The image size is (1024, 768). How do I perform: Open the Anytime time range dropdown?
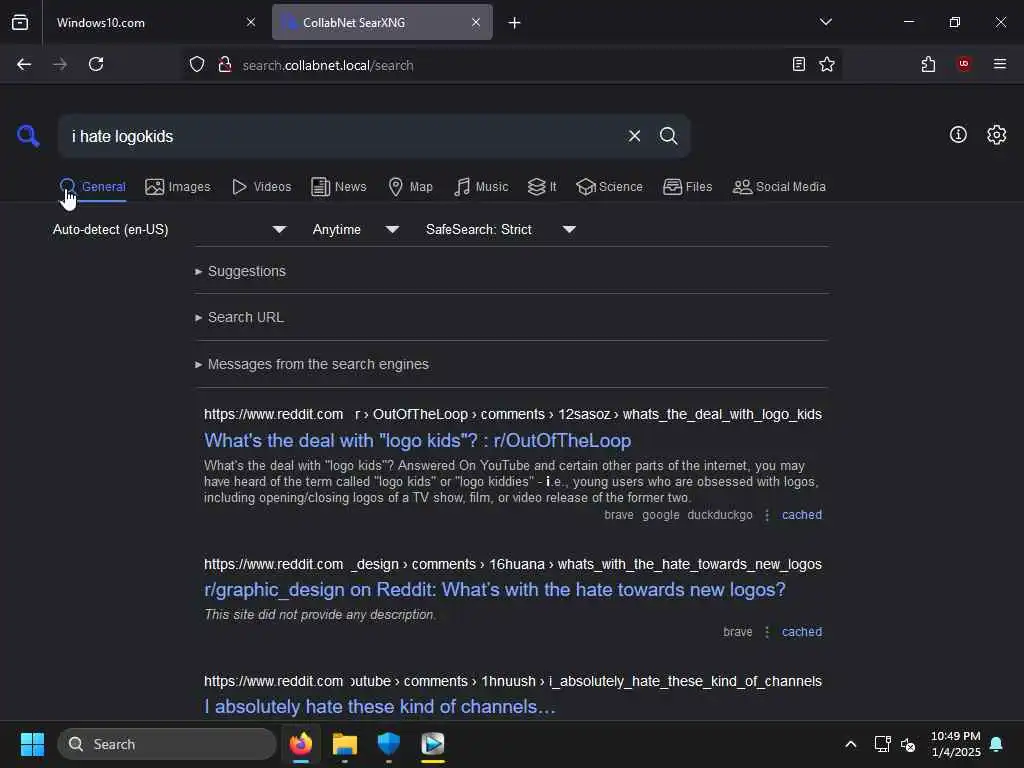tap(355, 229)
